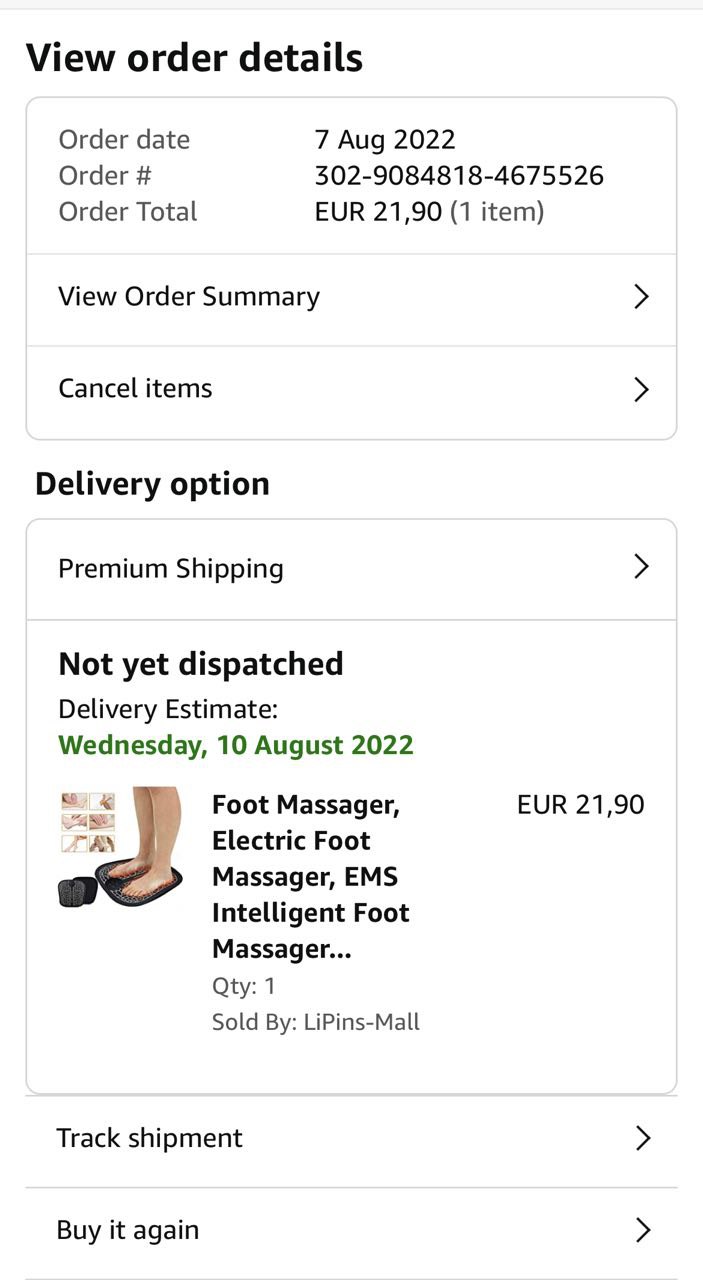Tap the arrow next to Cancel items

[x=642, y=389]
